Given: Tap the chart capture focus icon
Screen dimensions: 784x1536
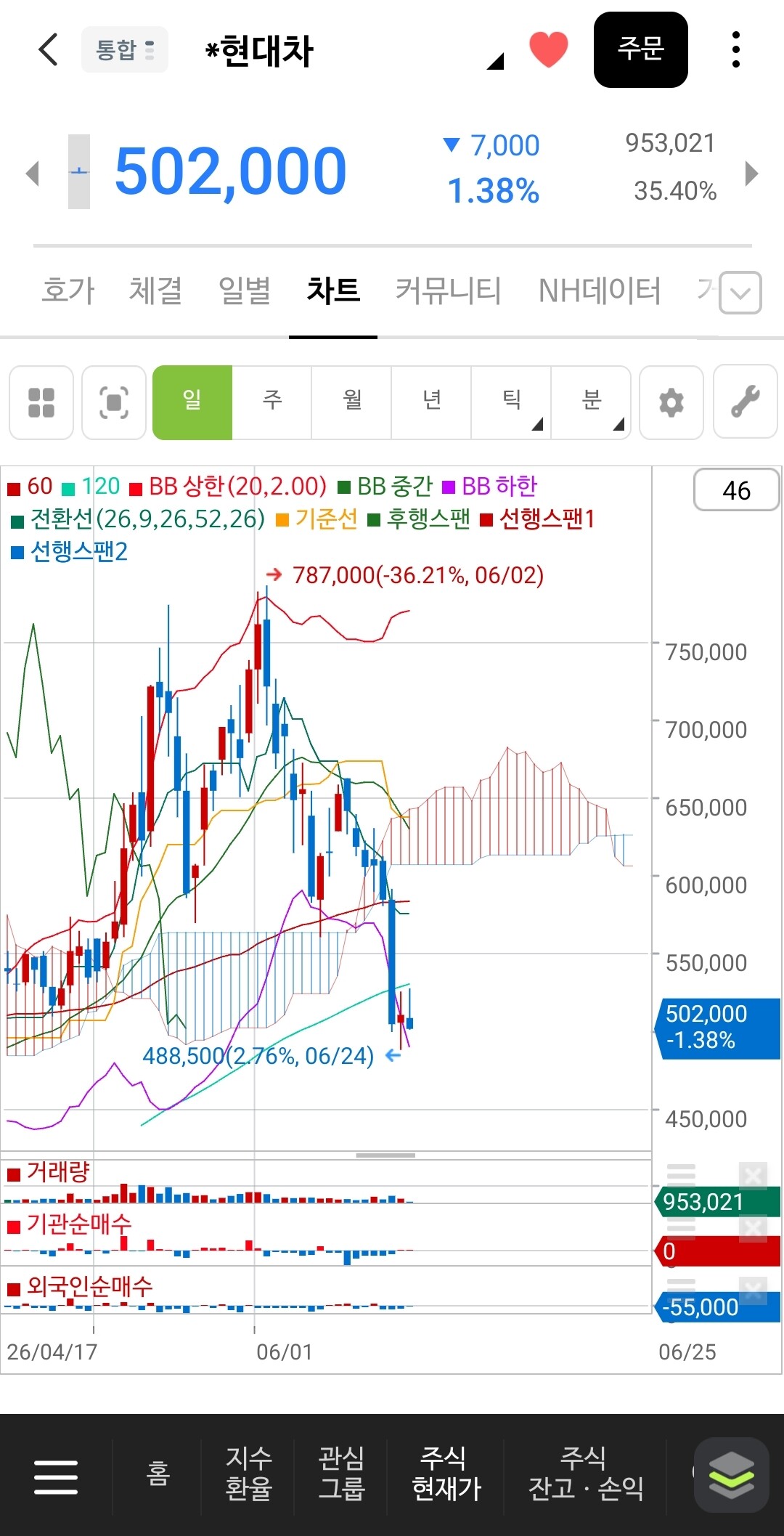Looking at the screenshot, I should tap(114, 402).
